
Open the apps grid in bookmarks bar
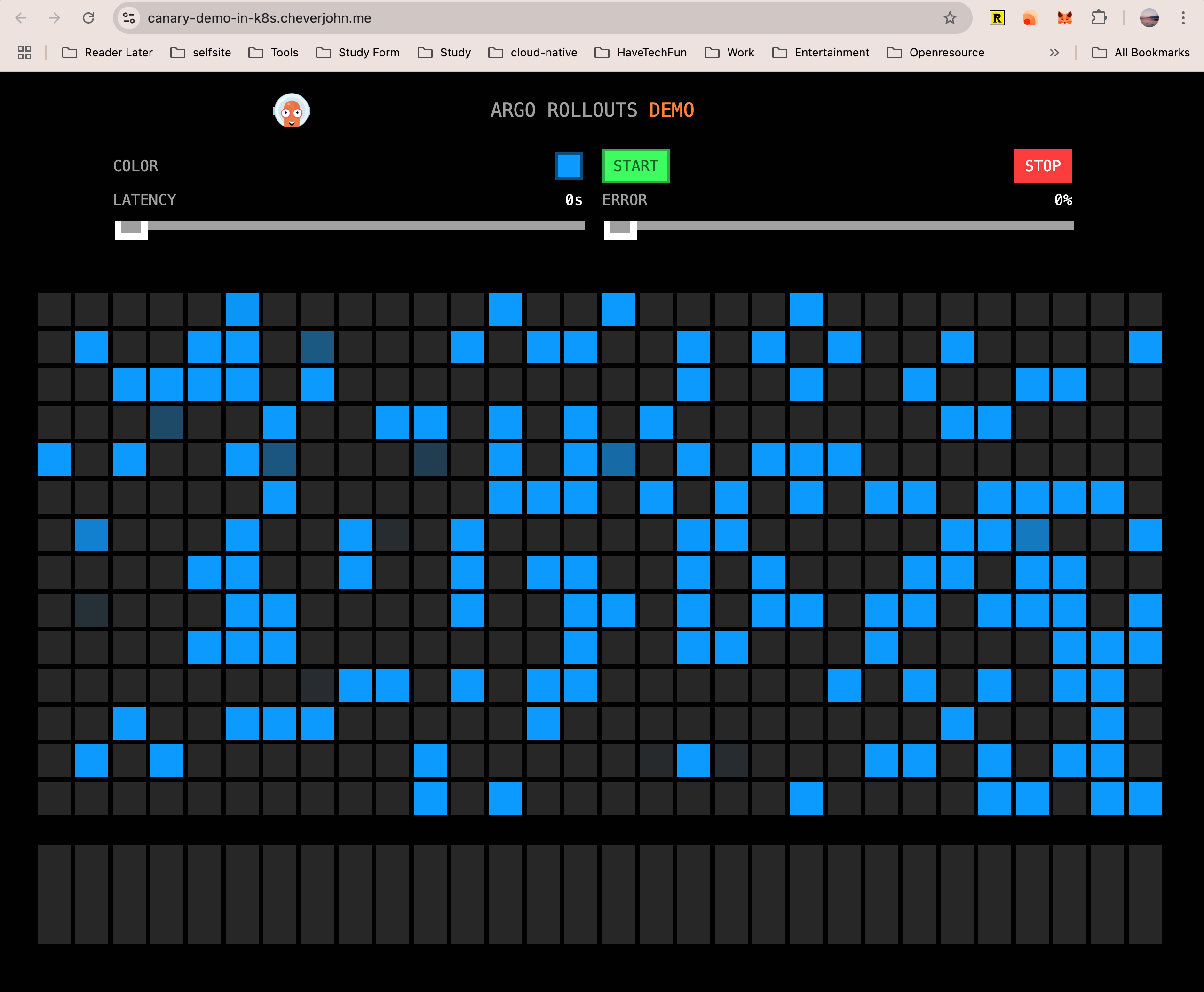tap(24, 53)
